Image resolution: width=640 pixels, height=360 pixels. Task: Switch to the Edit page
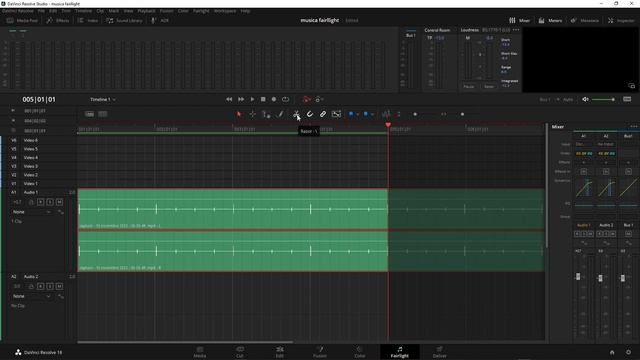click(x=280, y=352)
